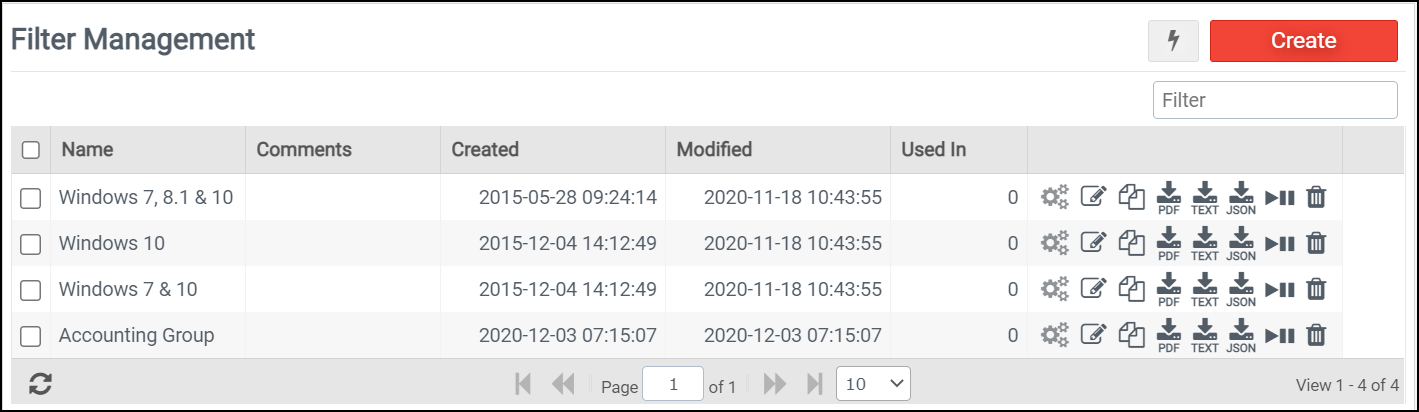
Task: Download JSON for Windows 10 filter
Action: point(1240,243)
